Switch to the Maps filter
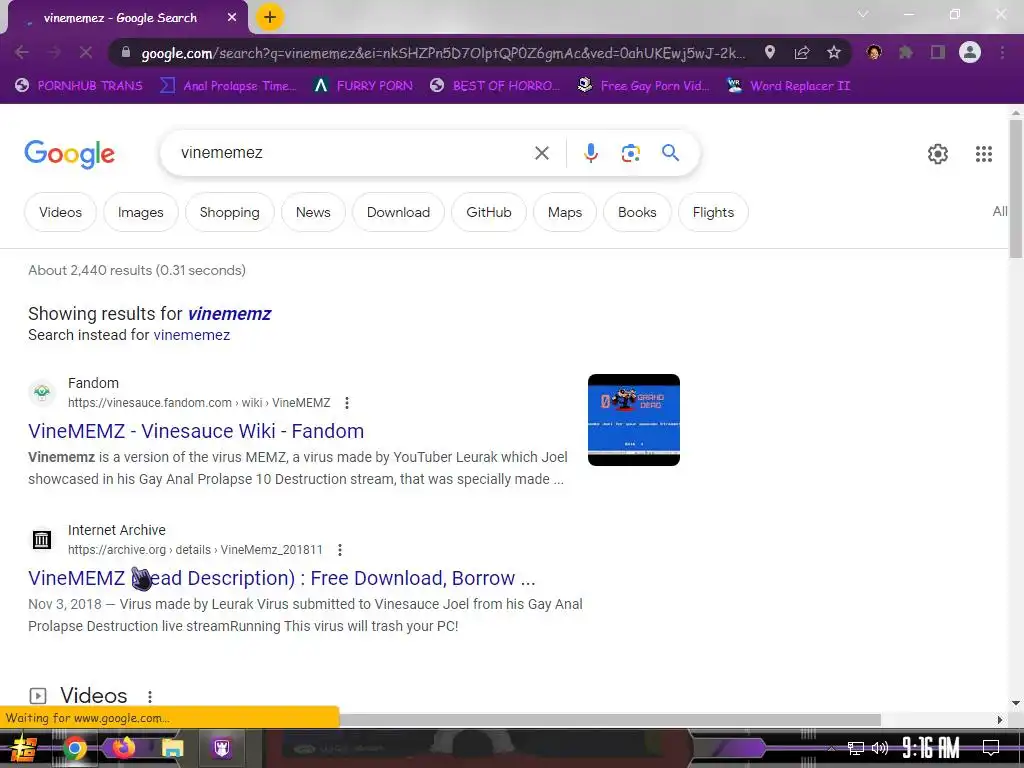Viewport: 1024px width, 768px height. (565, 212)
